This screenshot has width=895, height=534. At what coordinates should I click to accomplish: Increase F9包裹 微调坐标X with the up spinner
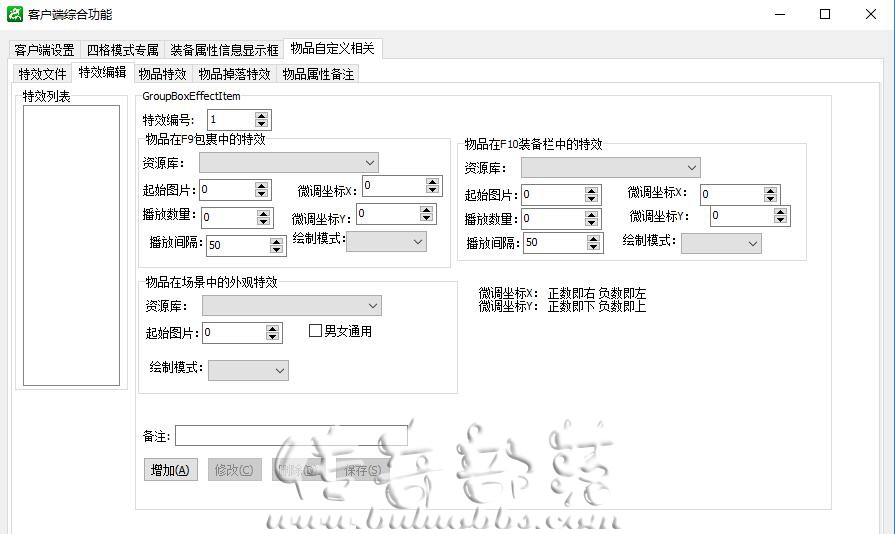coord(432,182)
